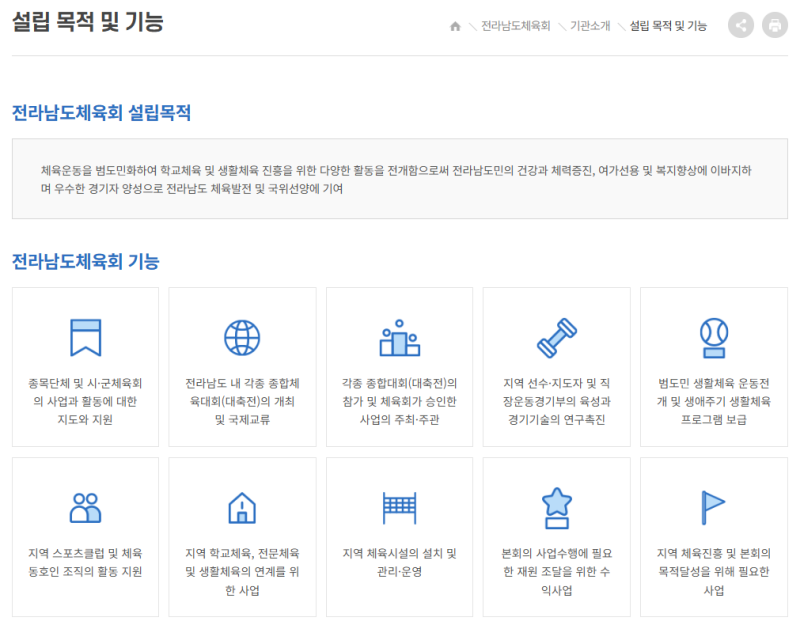Open 기관소개 breadcrumb link
Screen dimensions: 800x625
tap(590, 26)
